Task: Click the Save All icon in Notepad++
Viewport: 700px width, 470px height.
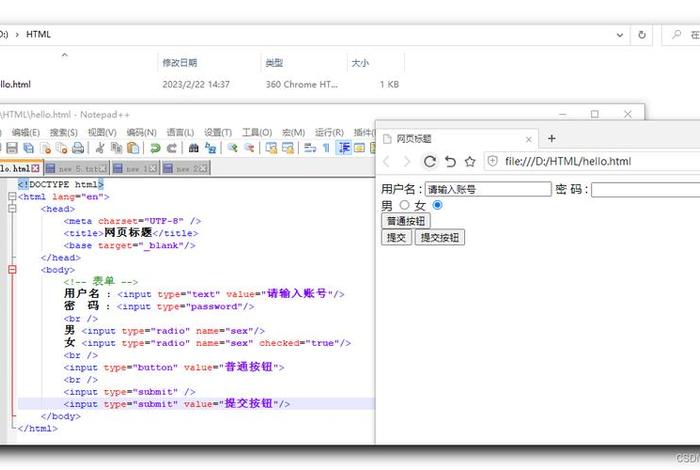Action: 29,148
